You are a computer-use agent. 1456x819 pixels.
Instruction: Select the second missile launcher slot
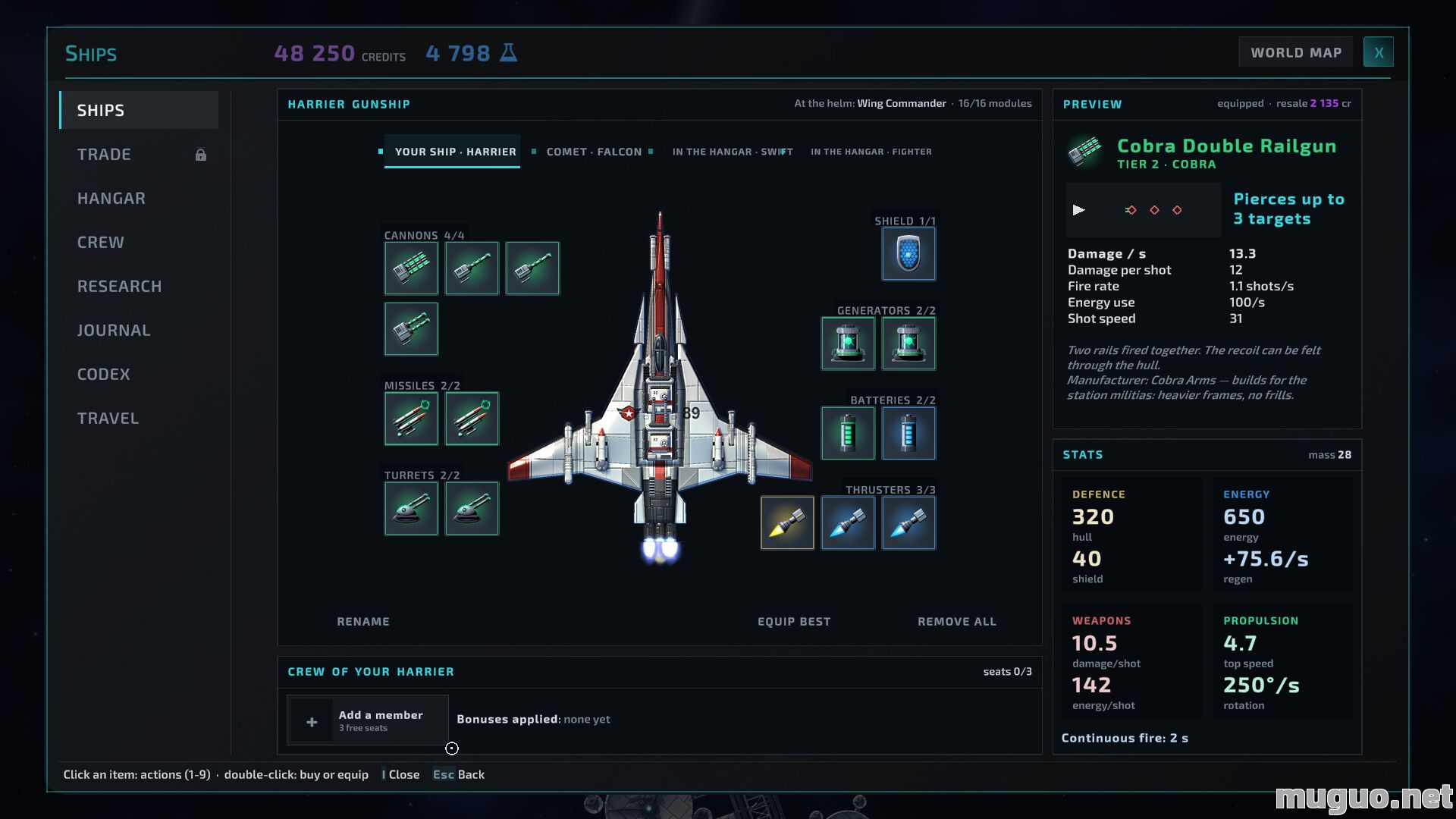pyautogui.click(x=472, y=419)
